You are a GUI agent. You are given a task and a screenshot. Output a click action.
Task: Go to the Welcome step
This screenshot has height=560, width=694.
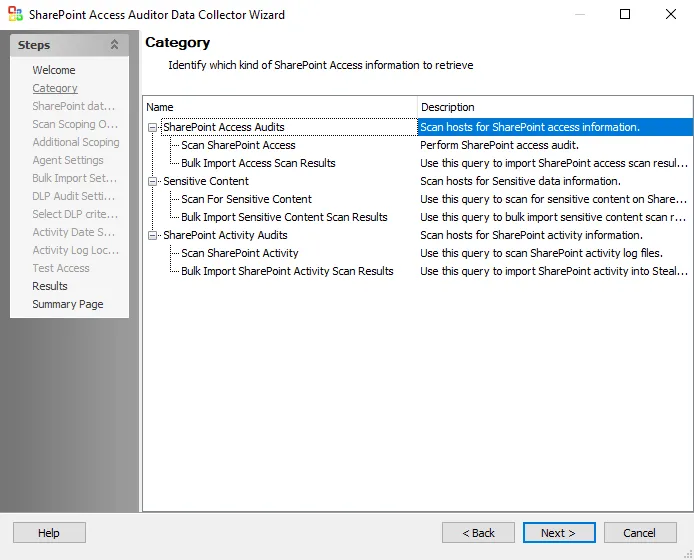tap(54, 70)
